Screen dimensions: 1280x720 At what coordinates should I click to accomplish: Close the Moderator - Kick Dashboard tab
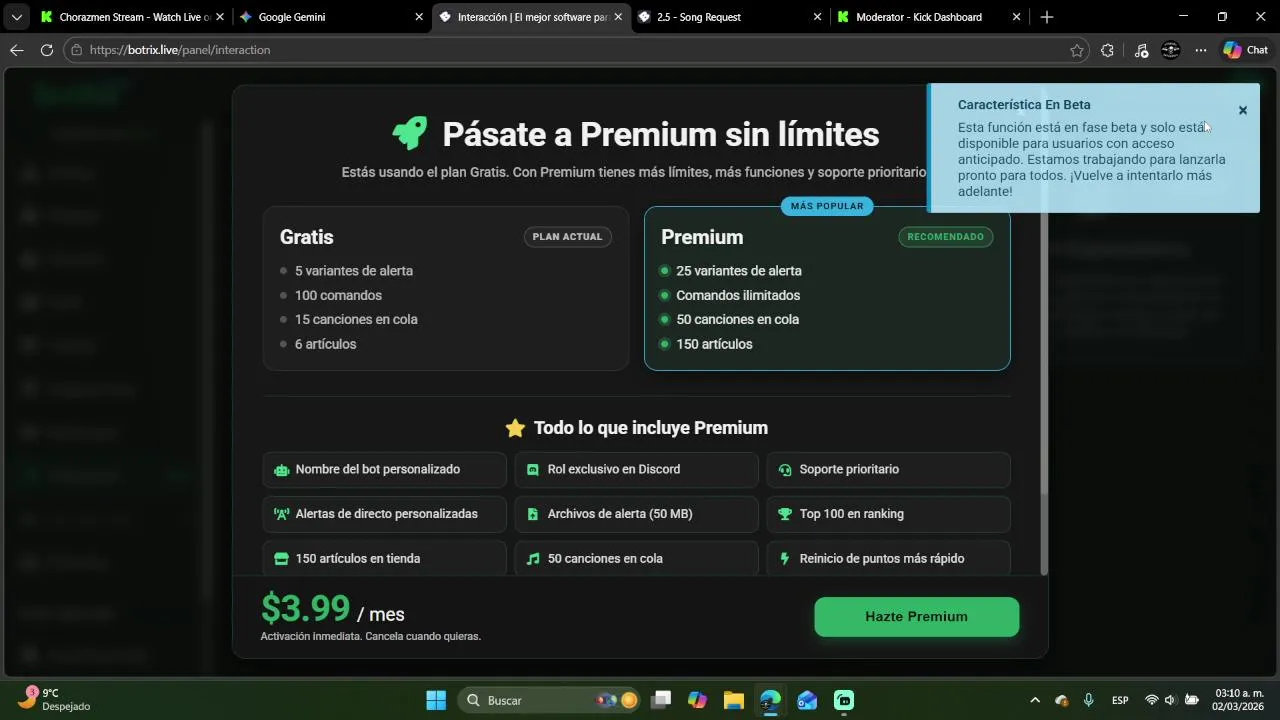point(1017,17)
